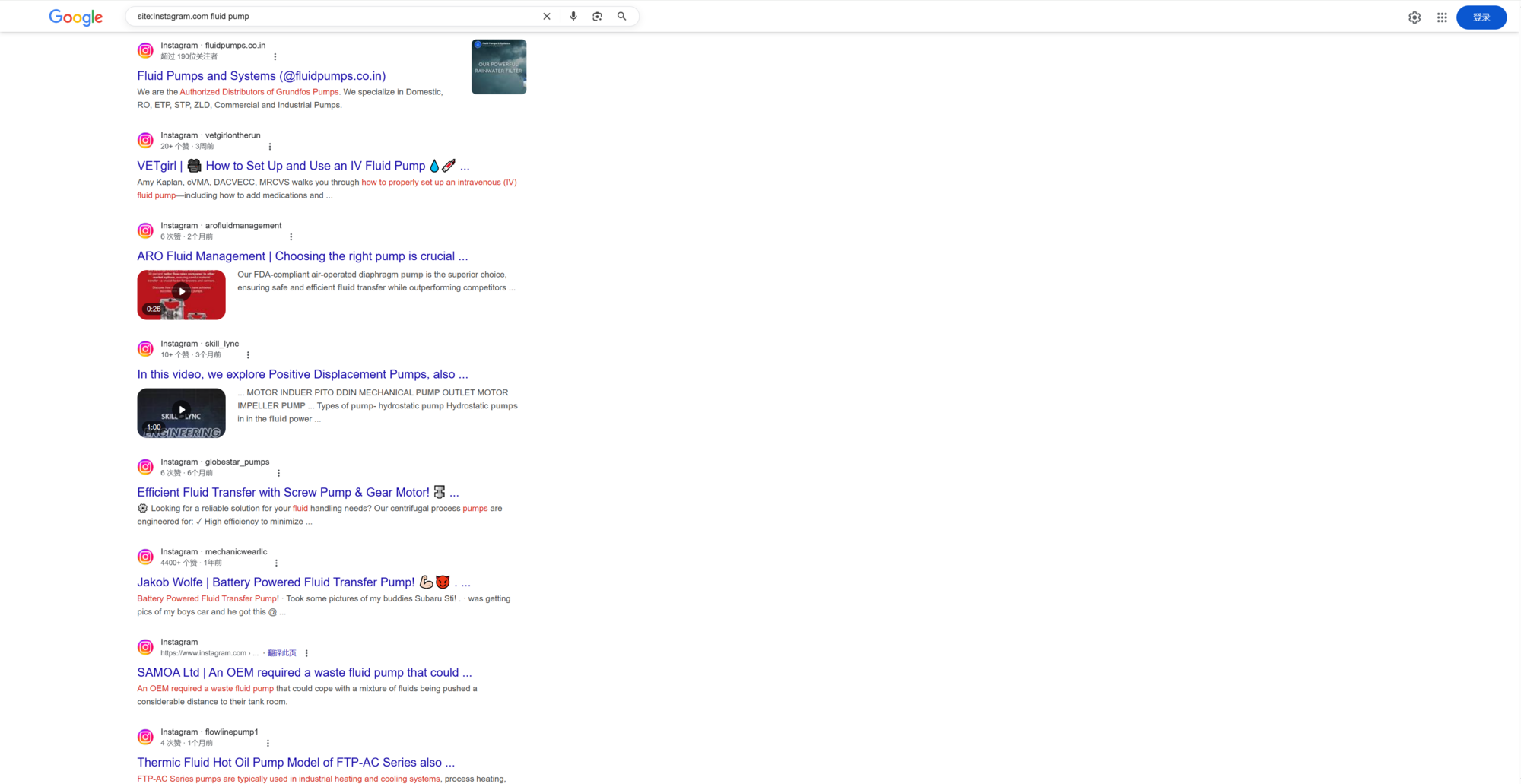Open 'ARO Fluid Management | Choosing the right pump' link
Screen dimensions: 1521x784
tap(303, 256)
